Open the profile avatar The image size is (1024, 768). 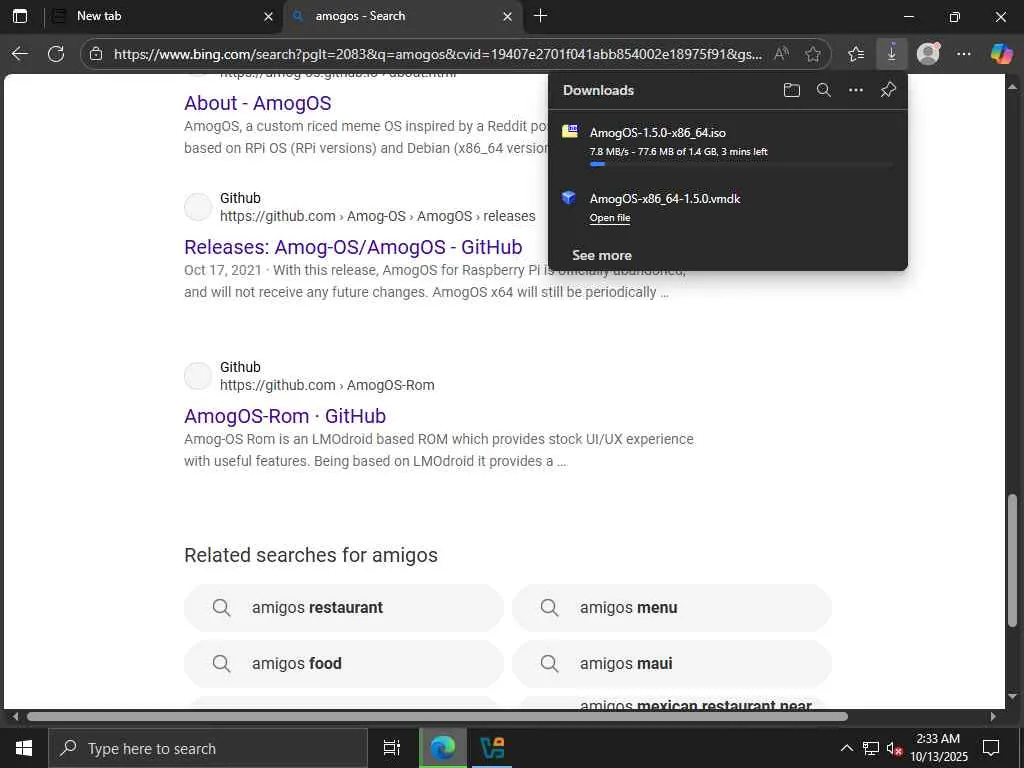point(928,54)
